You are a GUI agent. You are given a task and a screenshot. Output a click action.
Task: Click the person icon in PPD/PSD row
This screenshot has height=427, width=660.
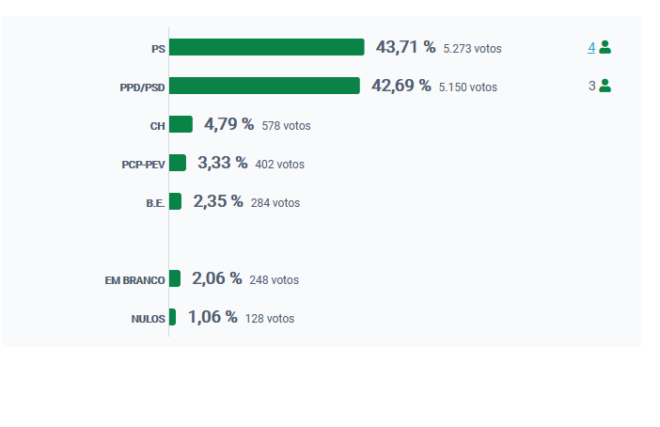click(x=605, y=85)
